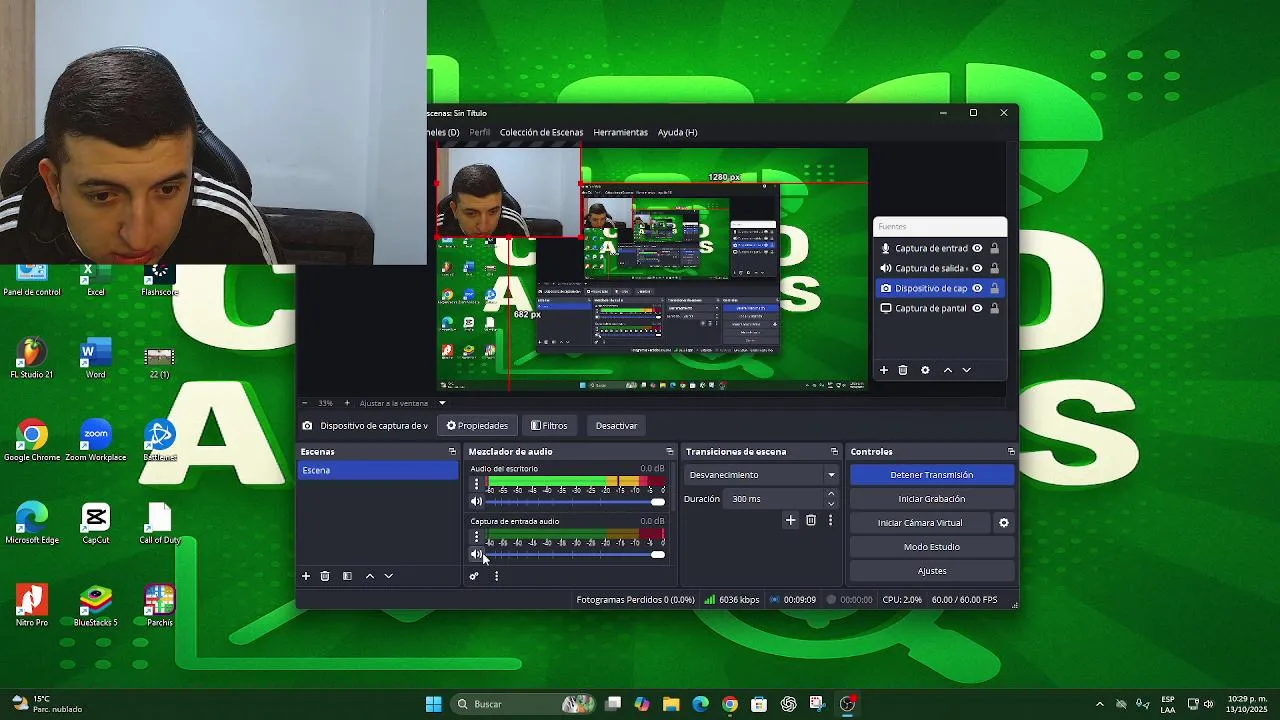Open Ajustes settings button

pyautogui.click(x=931, y=571)
